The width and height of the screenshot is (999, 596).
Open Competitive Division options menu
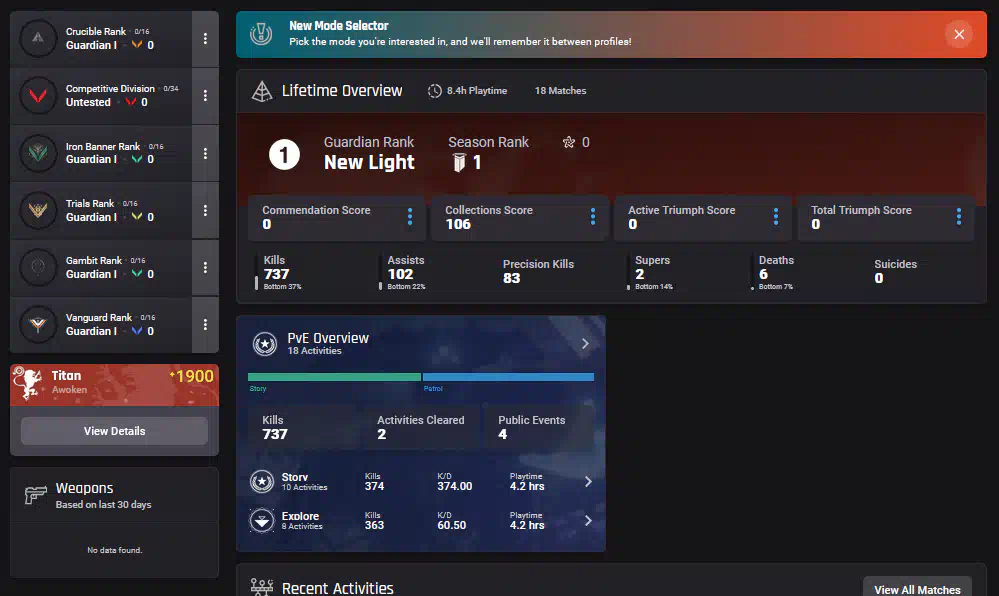pyautogui.click(x=205, y=96)
